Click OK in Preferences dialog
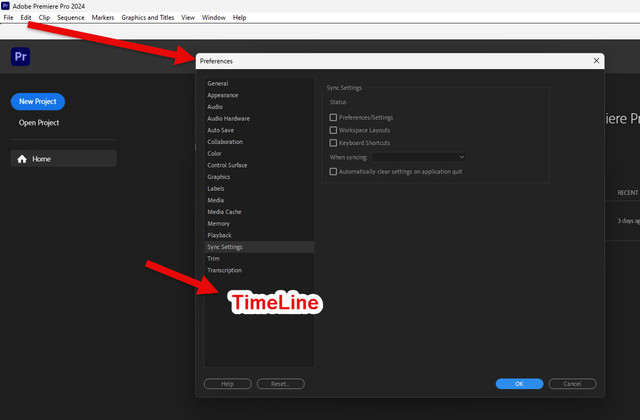This screenshot has height=420, width=640. coord(519,384)
